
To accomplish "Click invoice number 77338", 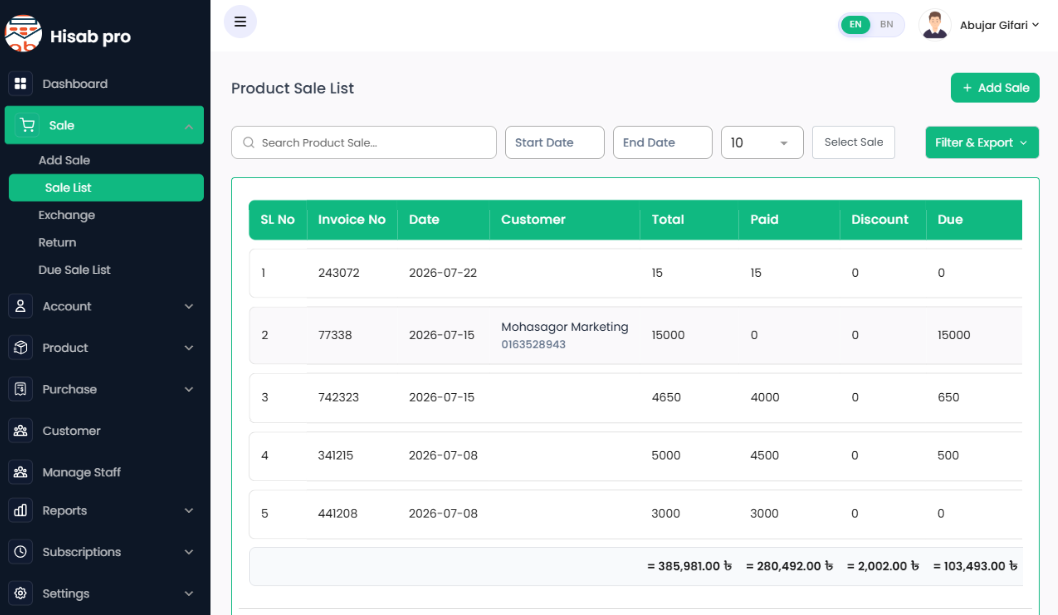I will (335, 335).
